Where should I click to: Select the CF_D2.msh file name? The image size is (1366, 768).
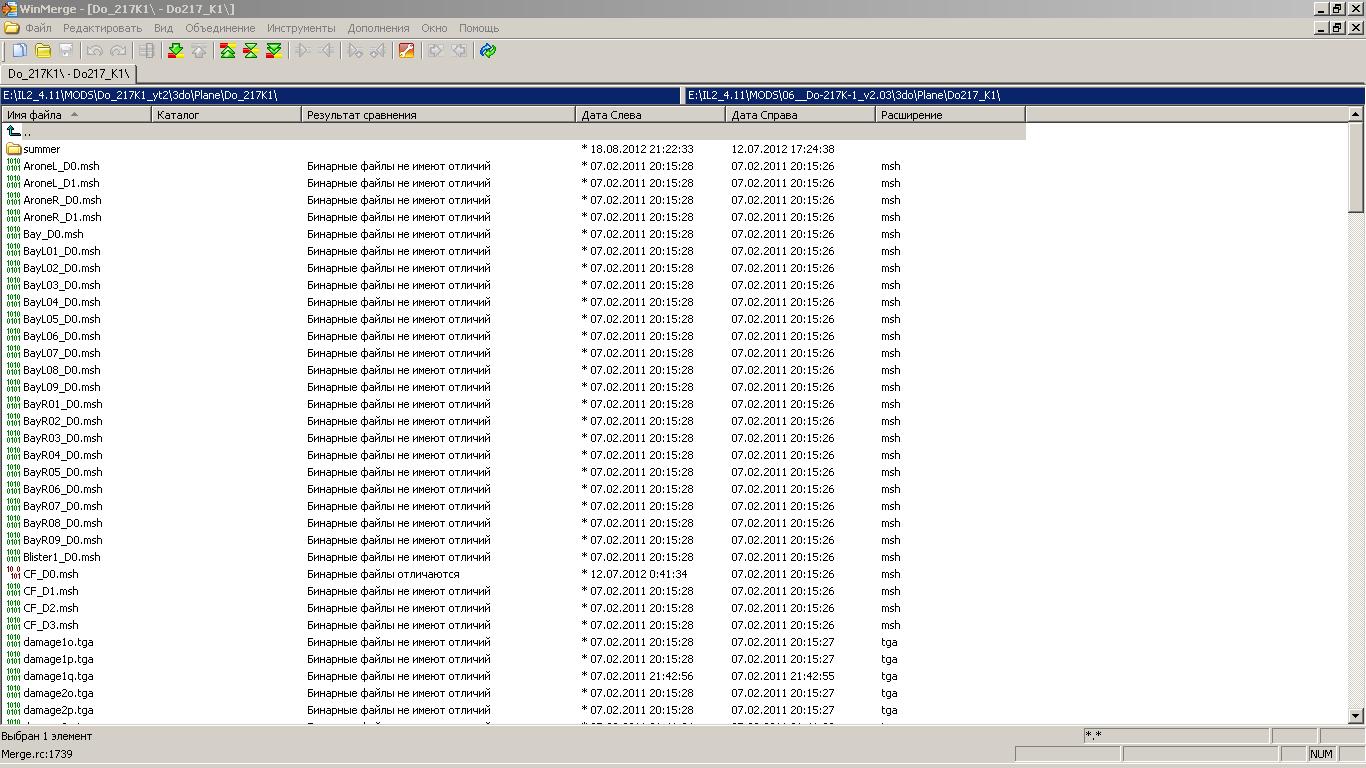point(51,608)
